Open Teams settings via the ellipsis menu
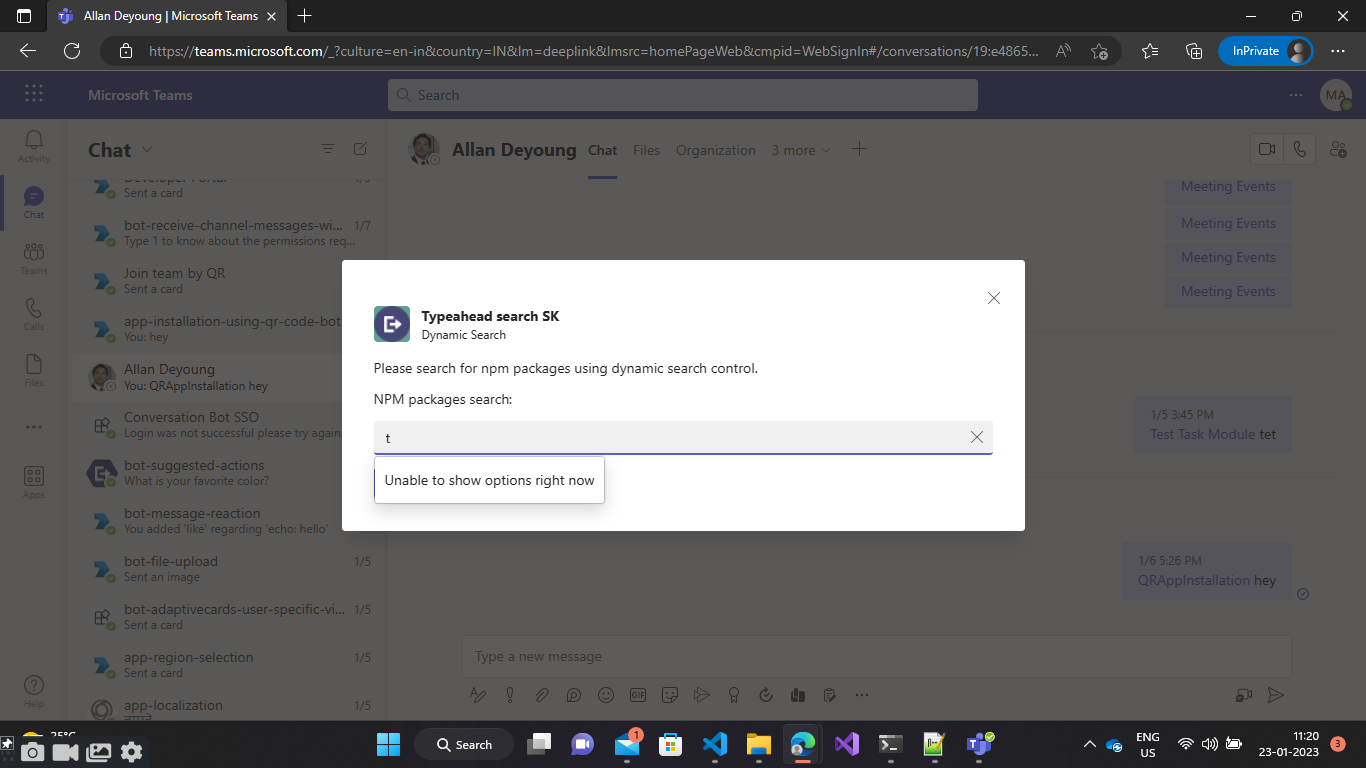The width and height of the screenshot is (1366, 768). click(x=1296, y=94)
